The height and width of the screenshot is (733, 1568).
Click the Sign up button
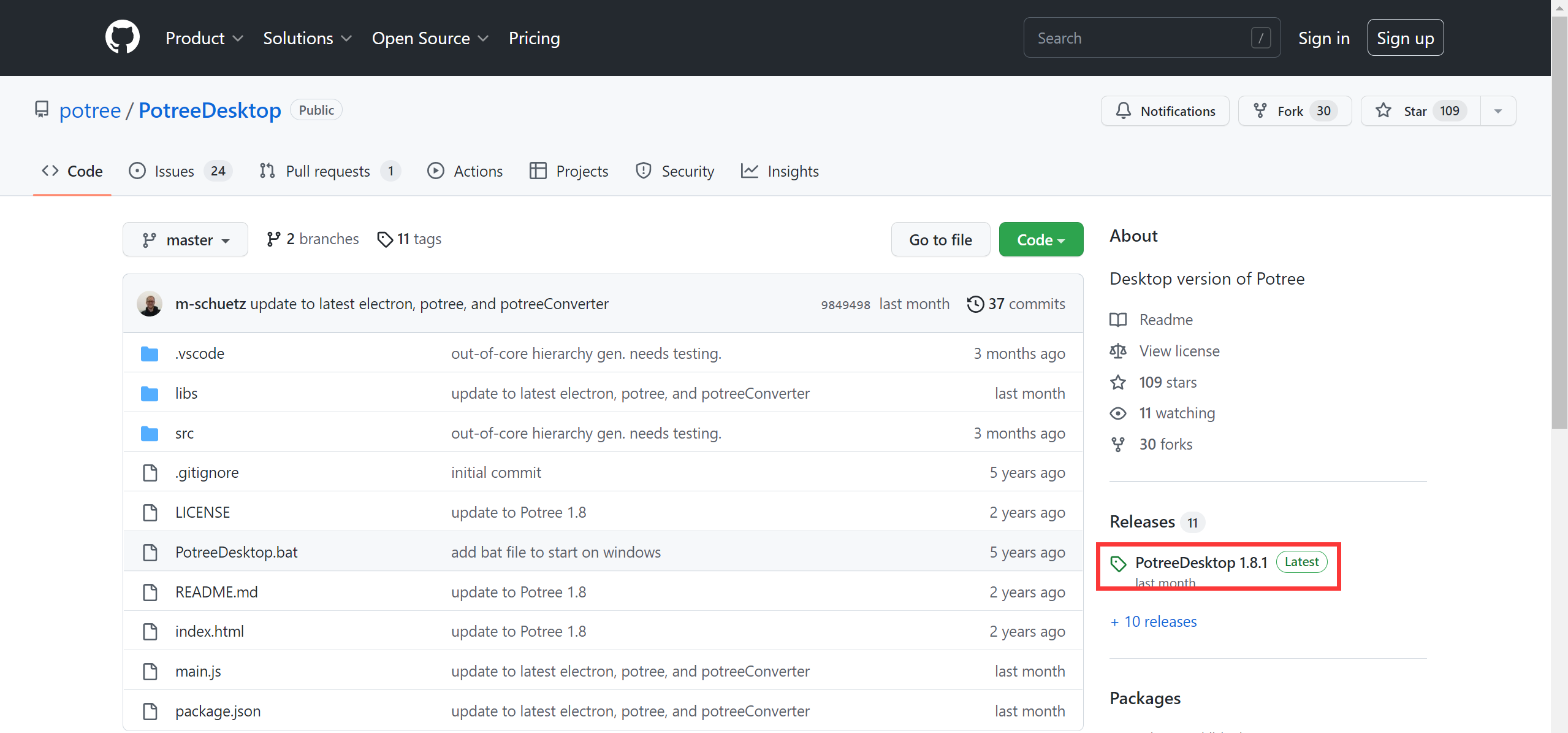(x=1405, y=38)
